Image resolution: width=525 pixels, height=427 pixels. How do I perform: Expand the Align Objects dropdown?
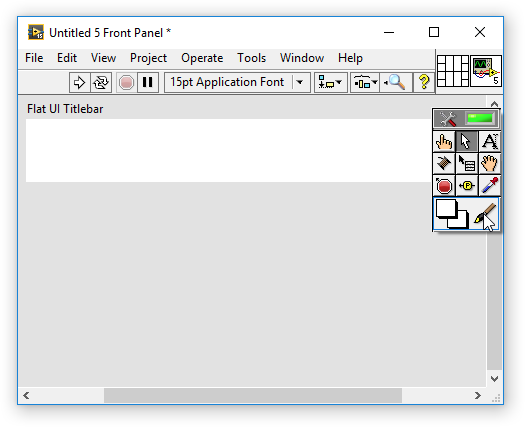coord(330,82)
